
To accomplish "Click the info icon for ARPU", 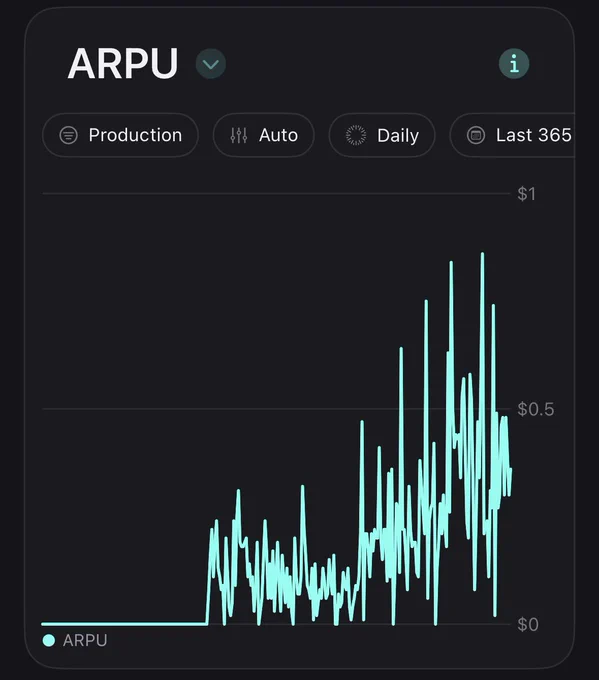I will point(514,64).
